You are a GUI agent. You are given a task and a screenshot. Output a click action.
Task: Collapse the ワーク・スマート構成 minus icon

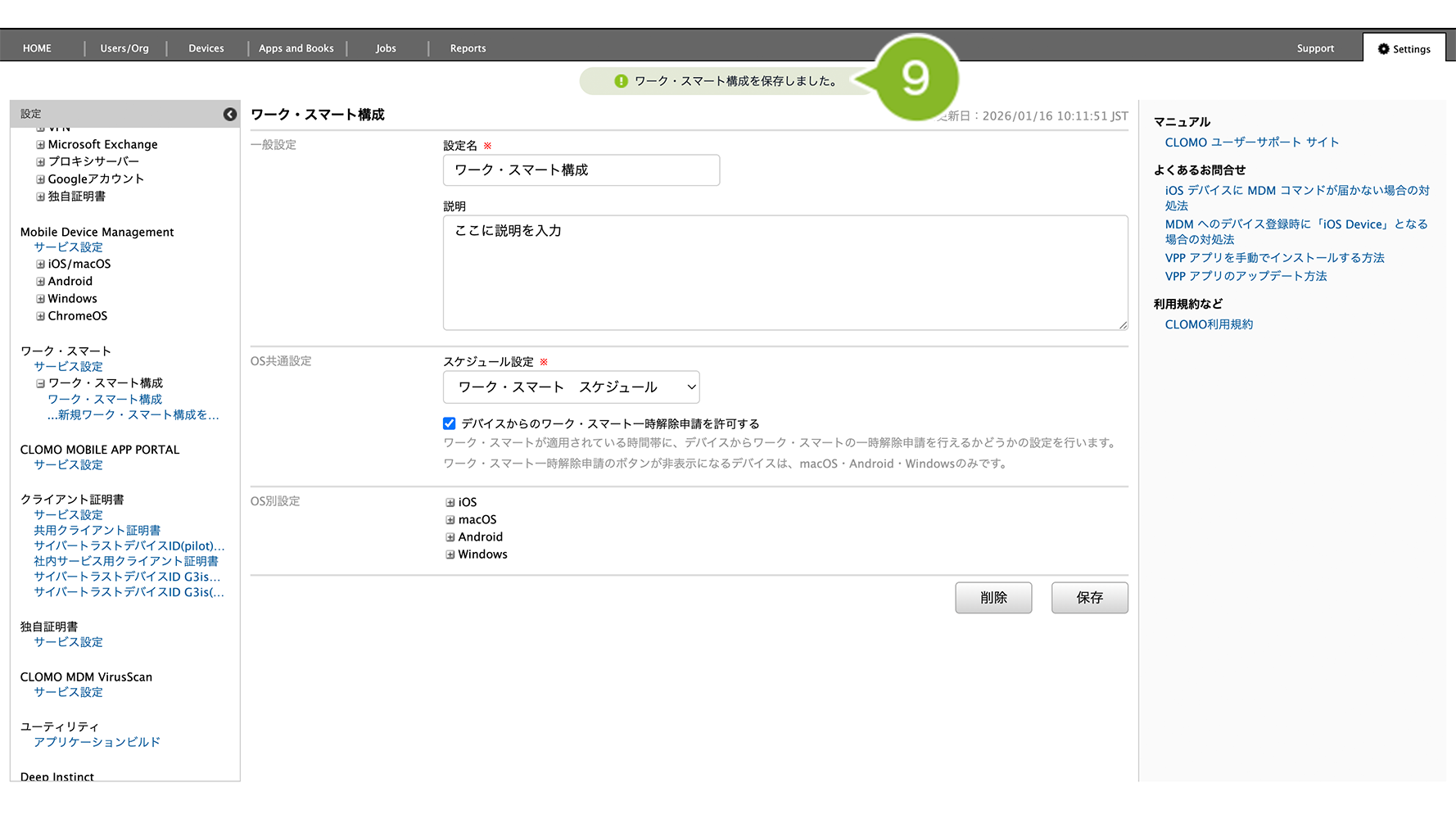(x=40, y=383)
